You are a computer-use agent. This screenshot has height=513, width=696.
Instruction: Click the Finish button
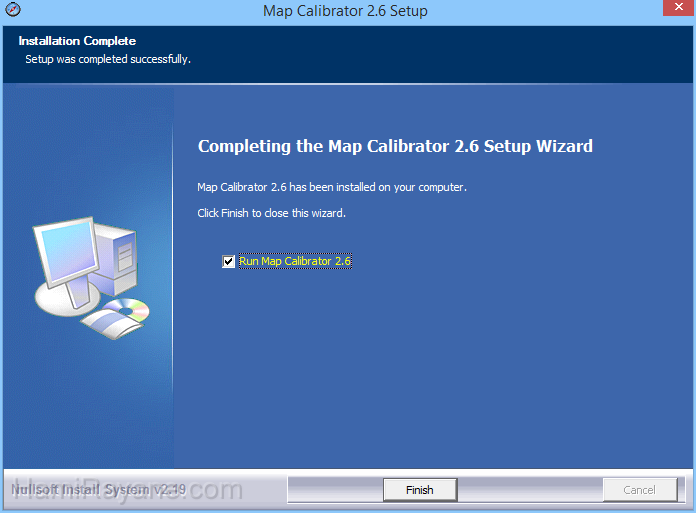420,489
